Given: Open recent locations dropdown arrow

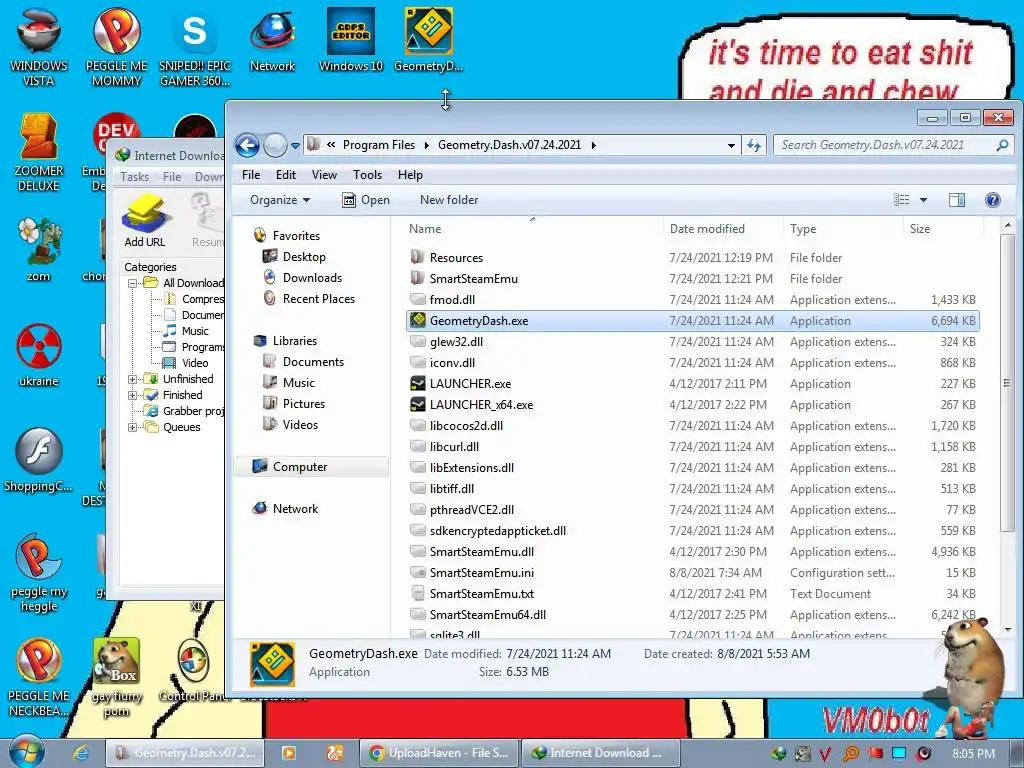Looking at the screenshot, I should tap(295, 146).
